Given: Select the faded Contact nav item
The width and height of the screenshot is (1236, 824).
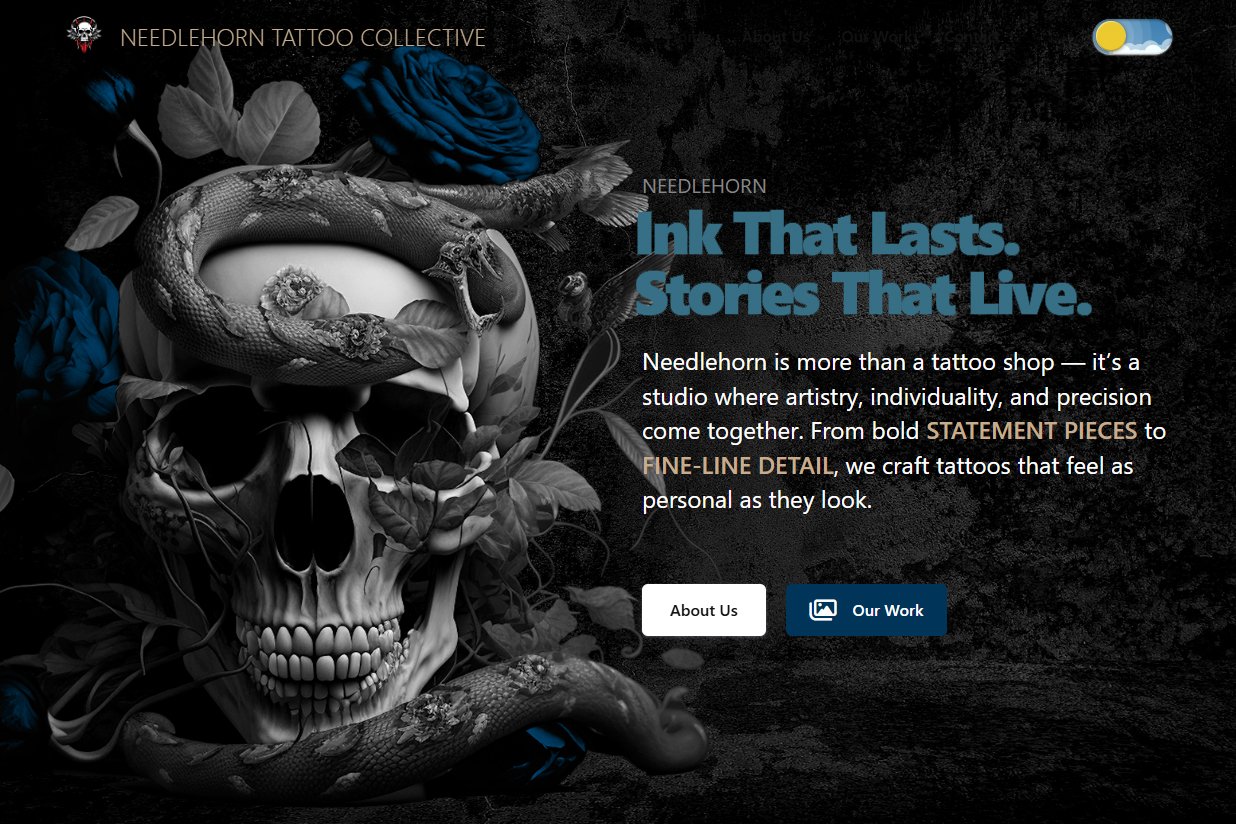Looking at the screenshot, I should pos(971,37).
